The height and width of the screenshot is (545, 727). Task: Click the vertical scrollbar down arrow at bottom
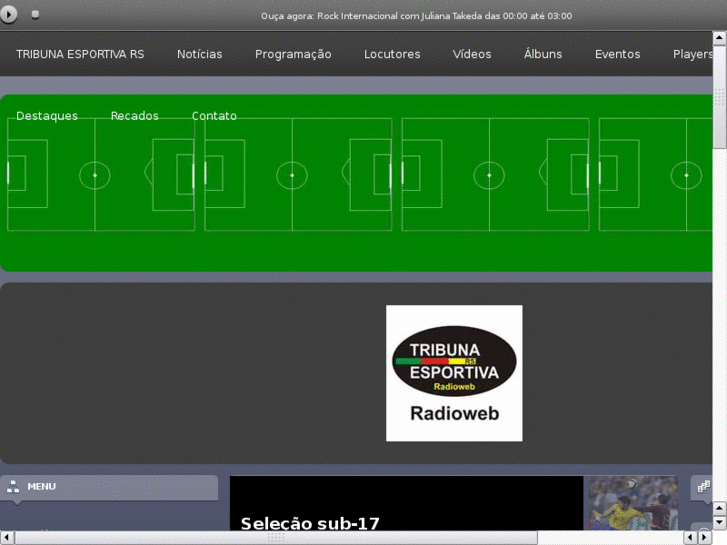720,522
